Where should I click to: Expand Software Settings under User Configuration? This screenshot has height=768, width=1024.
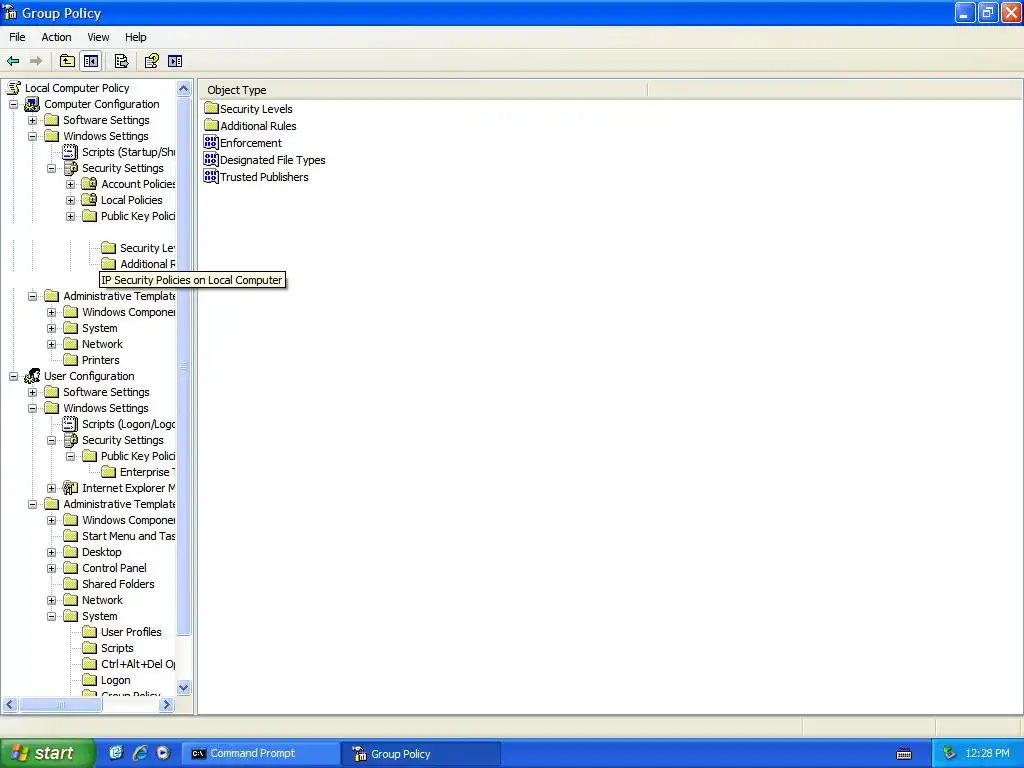[x=33, y=392]
